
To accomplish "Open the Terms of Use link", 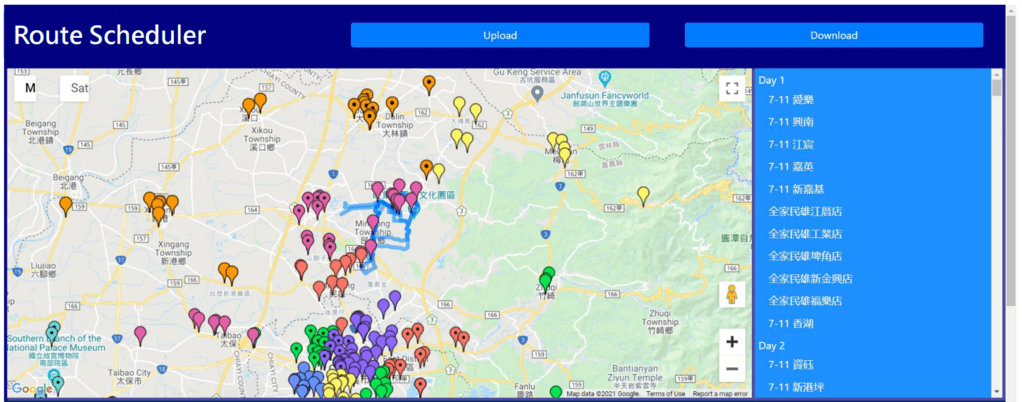I will tap(666, 394).
